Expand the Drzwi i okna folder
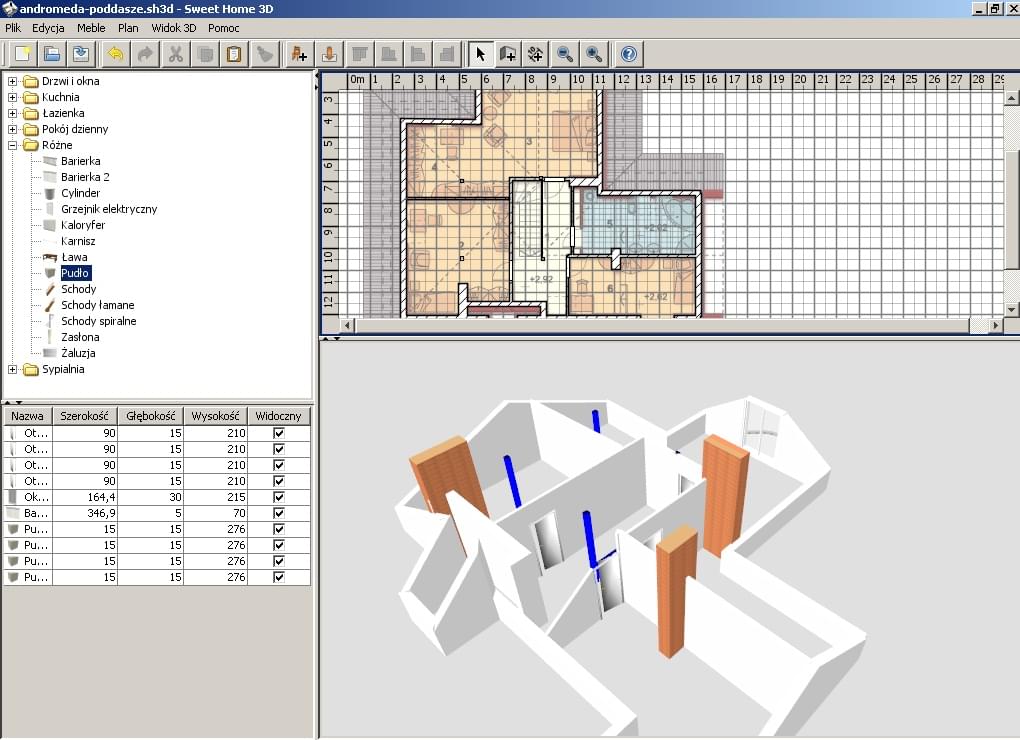The height and width of the screenshot is (740, 1020). (x=12, y=81)
